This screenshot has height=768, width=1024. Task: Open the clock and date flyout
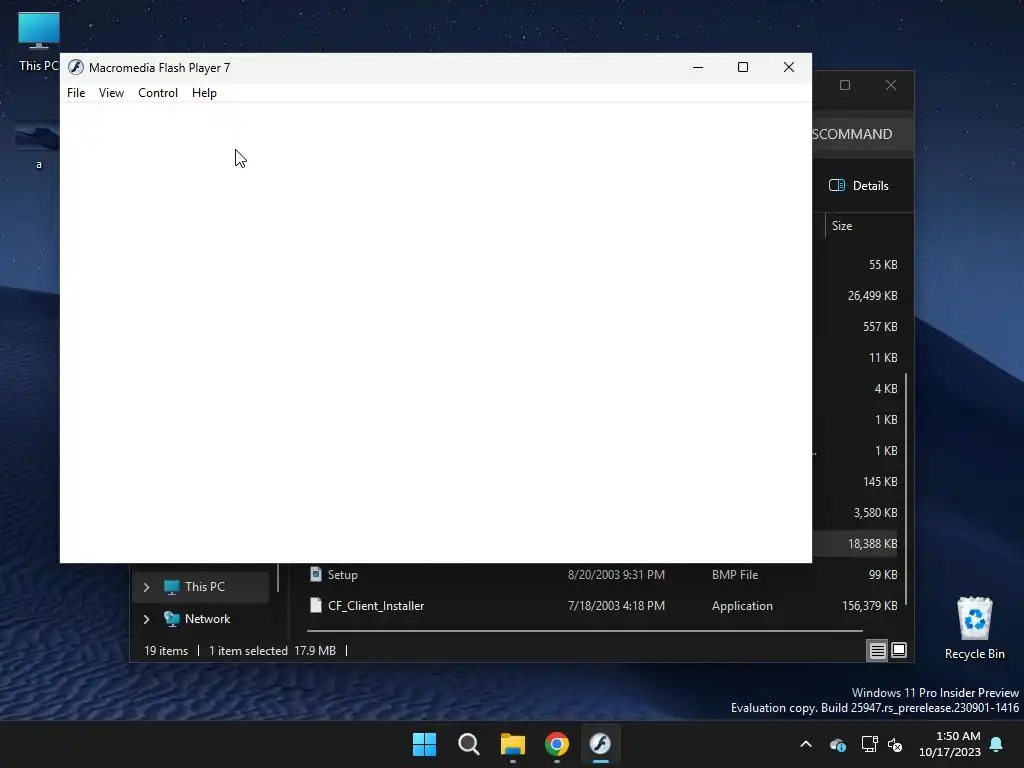click(x=950, y=744)
